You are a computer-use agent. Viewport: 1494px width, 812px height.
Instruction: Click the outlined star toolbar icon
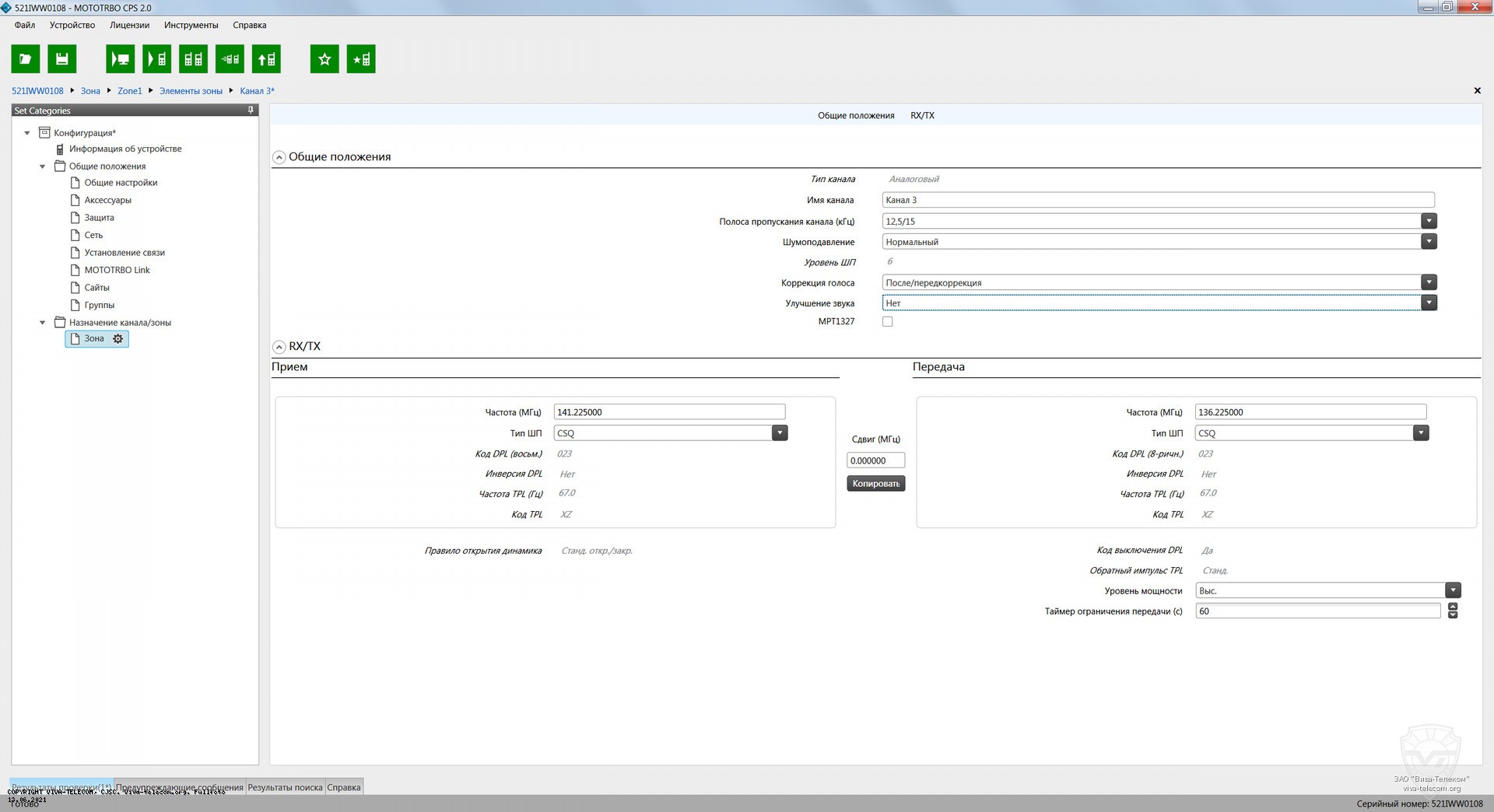point(324,59)
